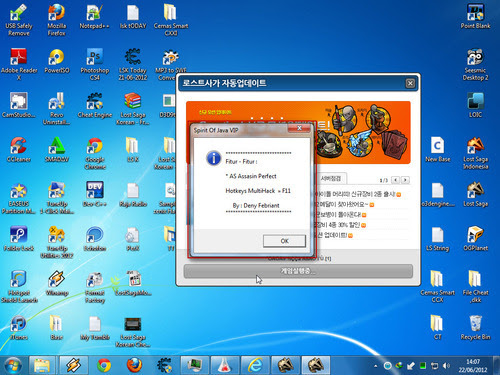This screenshot has width=500, height=375.
Task: Open Cheat Engine desktop shortcut
Action: (x=95, y=105)
